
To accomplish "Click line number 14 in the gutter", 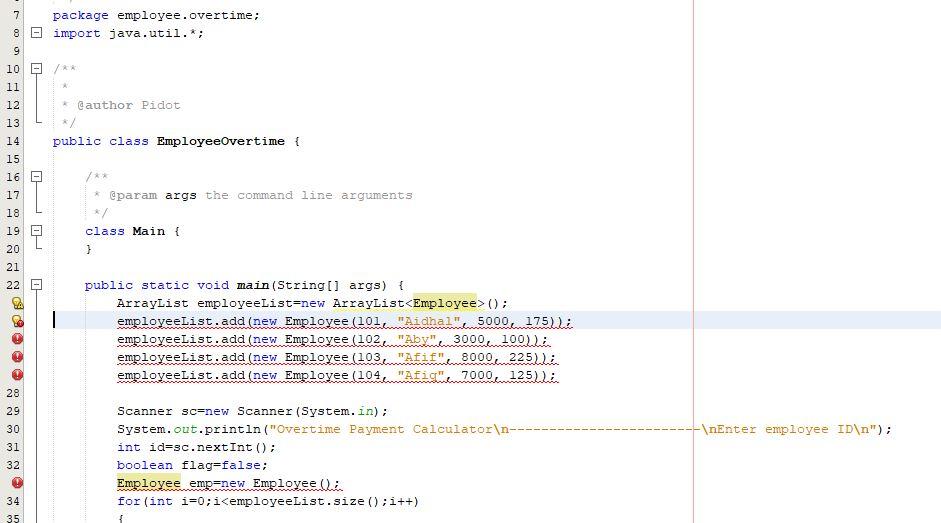I will coord(13,141).
